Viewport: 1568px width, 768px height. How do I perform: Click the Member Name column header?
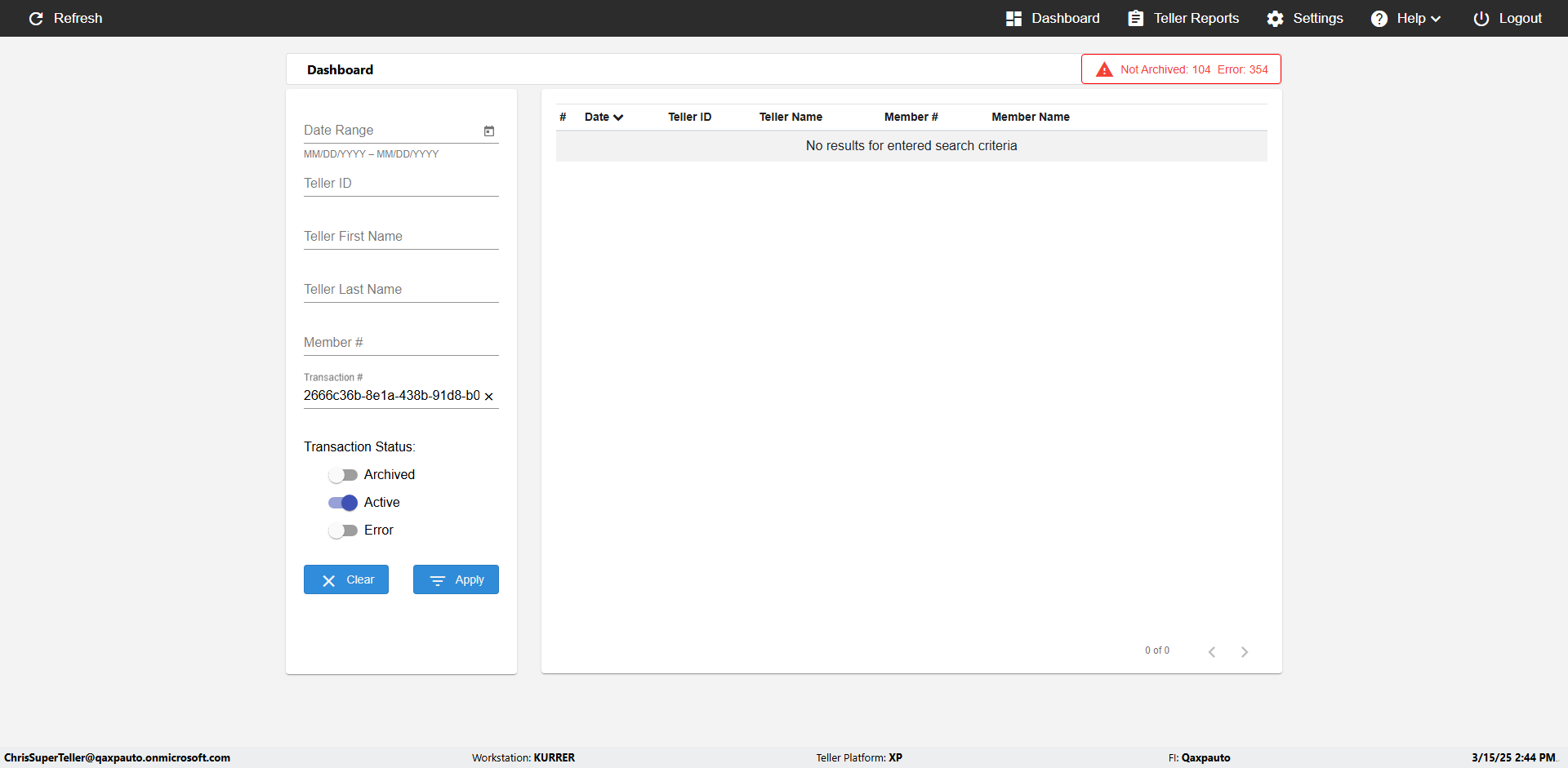[x=1030, y=117]
